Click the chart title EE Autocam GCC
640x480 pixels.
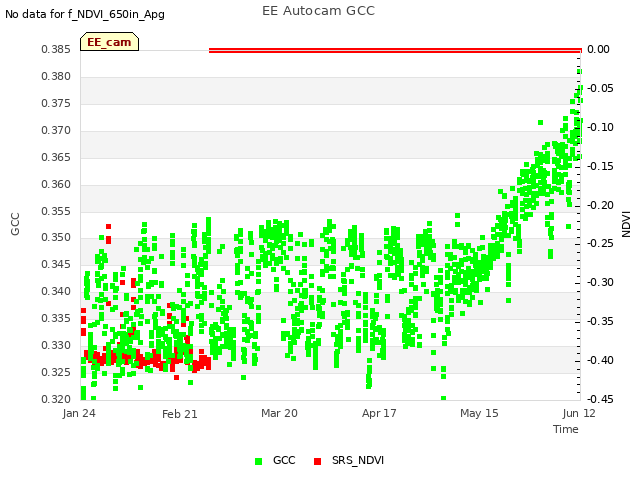tap(318, 11)
